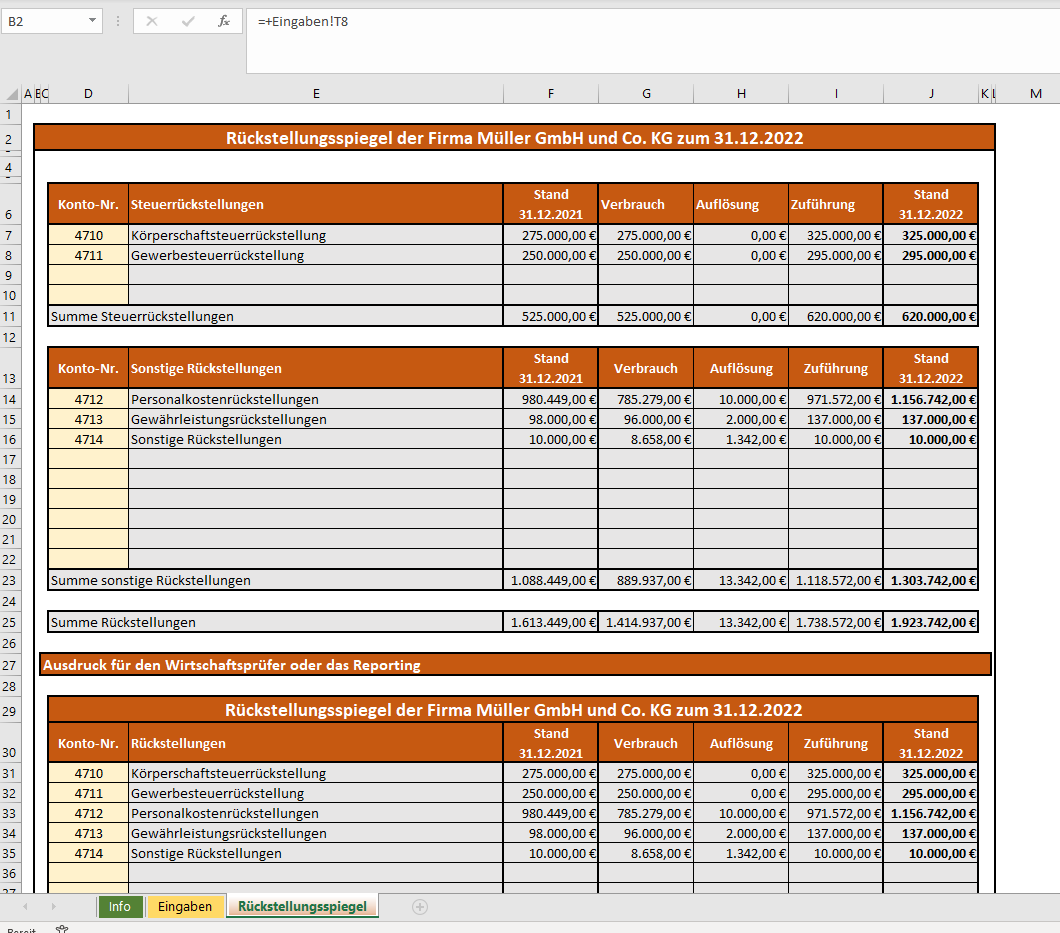Select column D header
The image size is (1060, 933).
pos(88,94)
